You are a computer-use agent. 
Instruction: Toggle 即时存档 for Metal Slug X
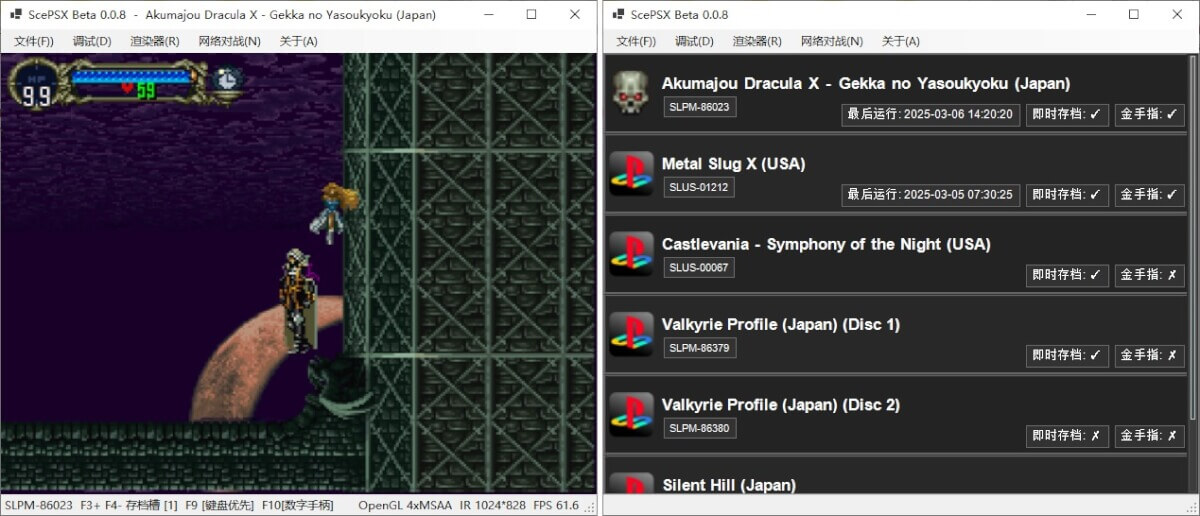(1067, 194)
